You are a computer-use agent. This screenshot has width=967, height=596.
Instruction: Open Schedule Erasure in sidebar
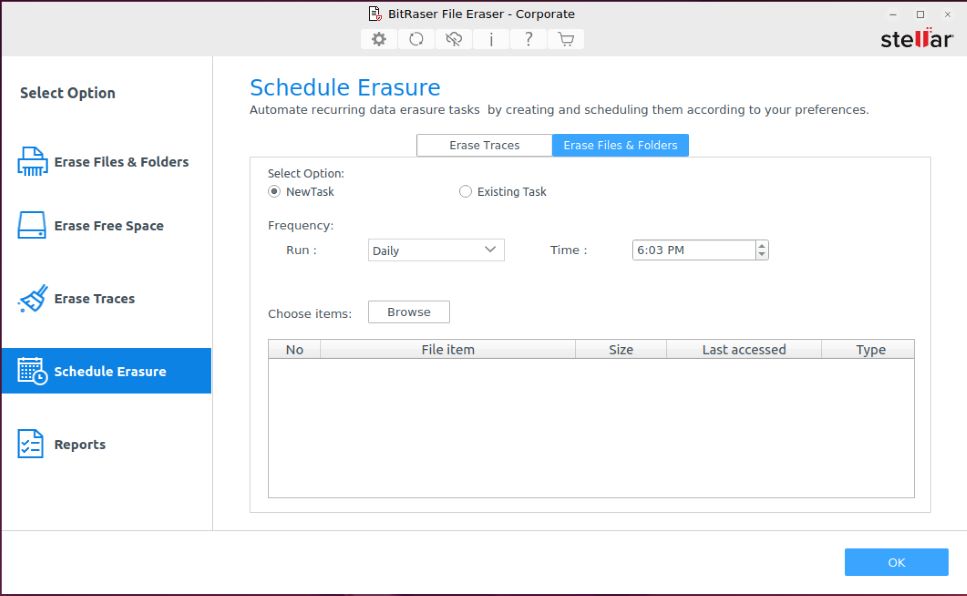click(106, 371)
